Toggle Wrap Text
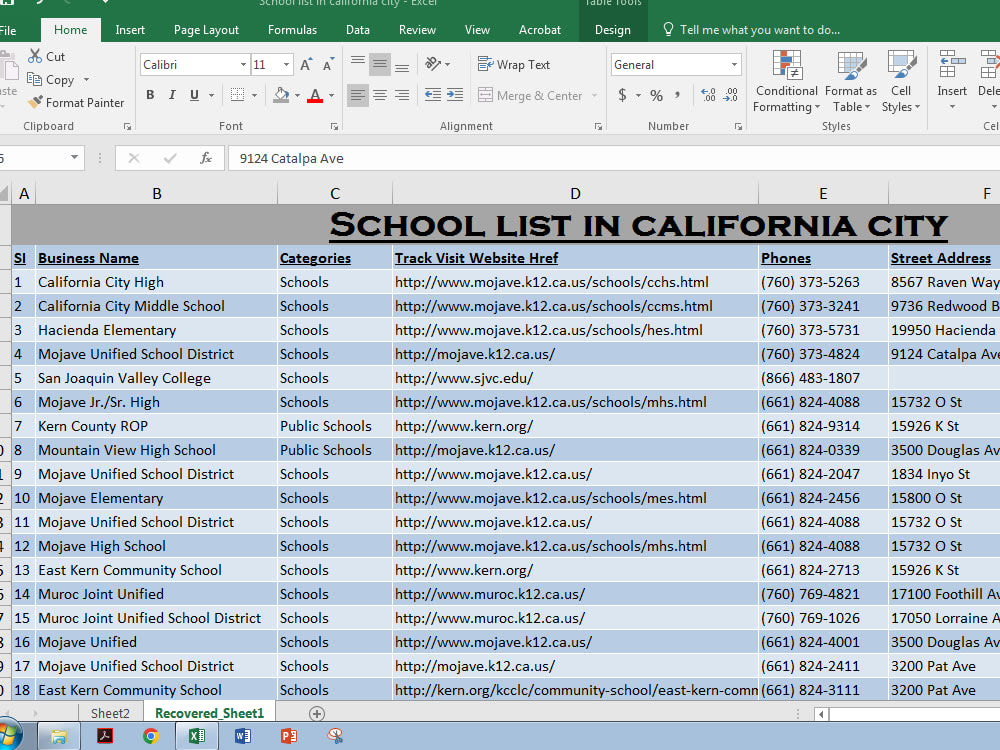This screenshot has height=750, width=1000. pos(514,64)
